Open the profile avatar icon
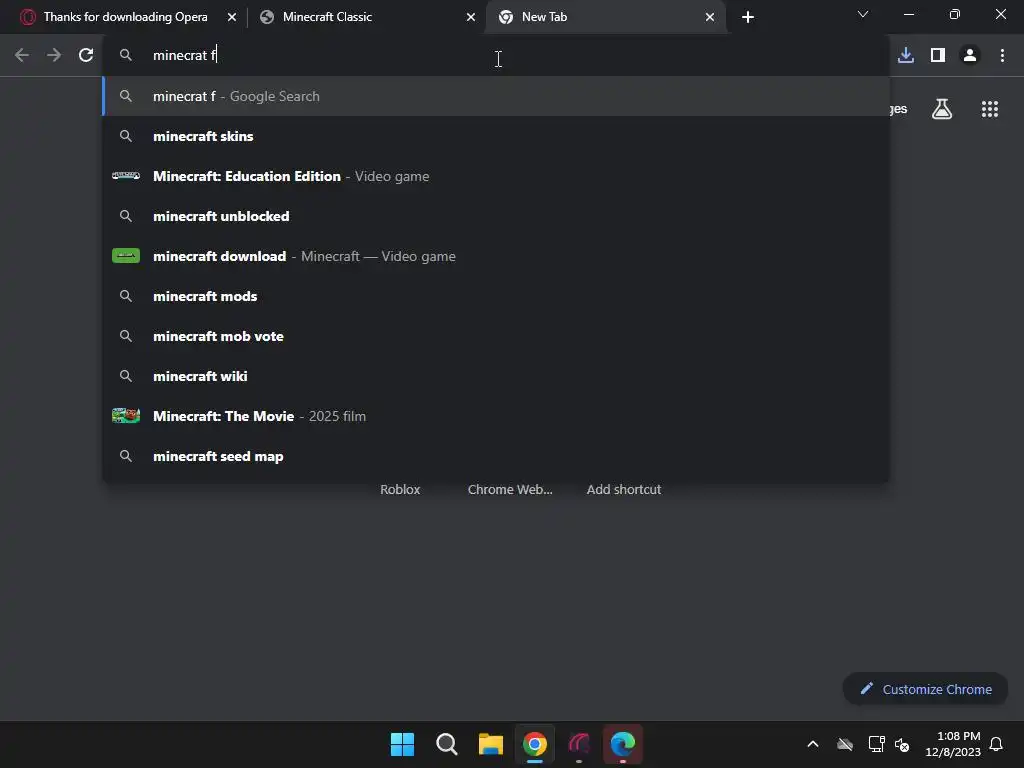1024x768 pixels. point(970,56)
